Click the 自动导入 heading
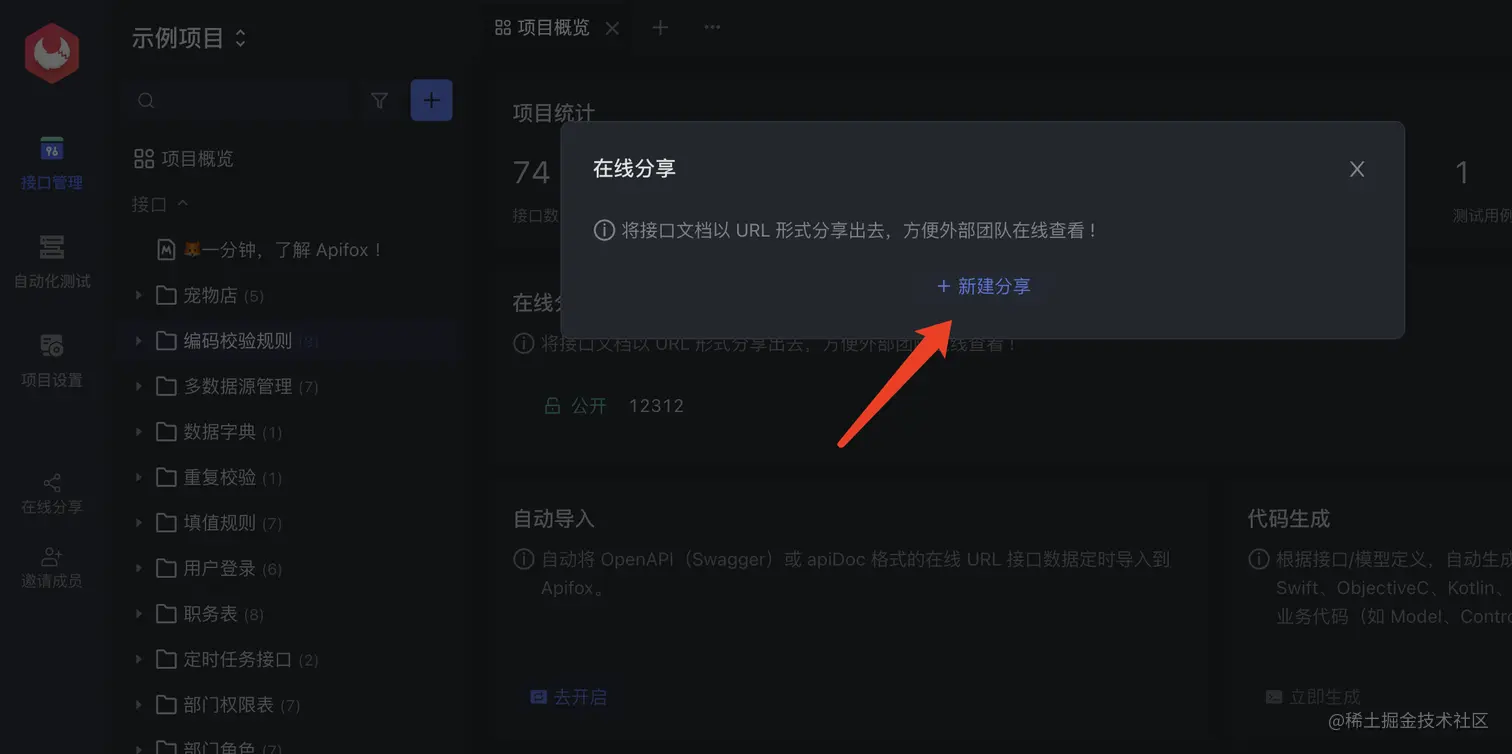The height and width of the screenshot is (754, 1512). 554,519
